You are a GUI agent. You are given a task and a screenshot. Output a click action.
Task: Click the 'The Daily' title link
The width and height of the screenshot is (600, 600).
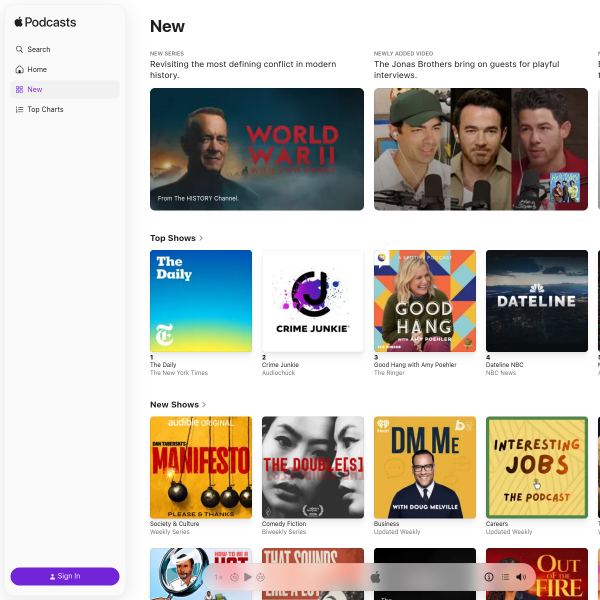click(163, 365)
